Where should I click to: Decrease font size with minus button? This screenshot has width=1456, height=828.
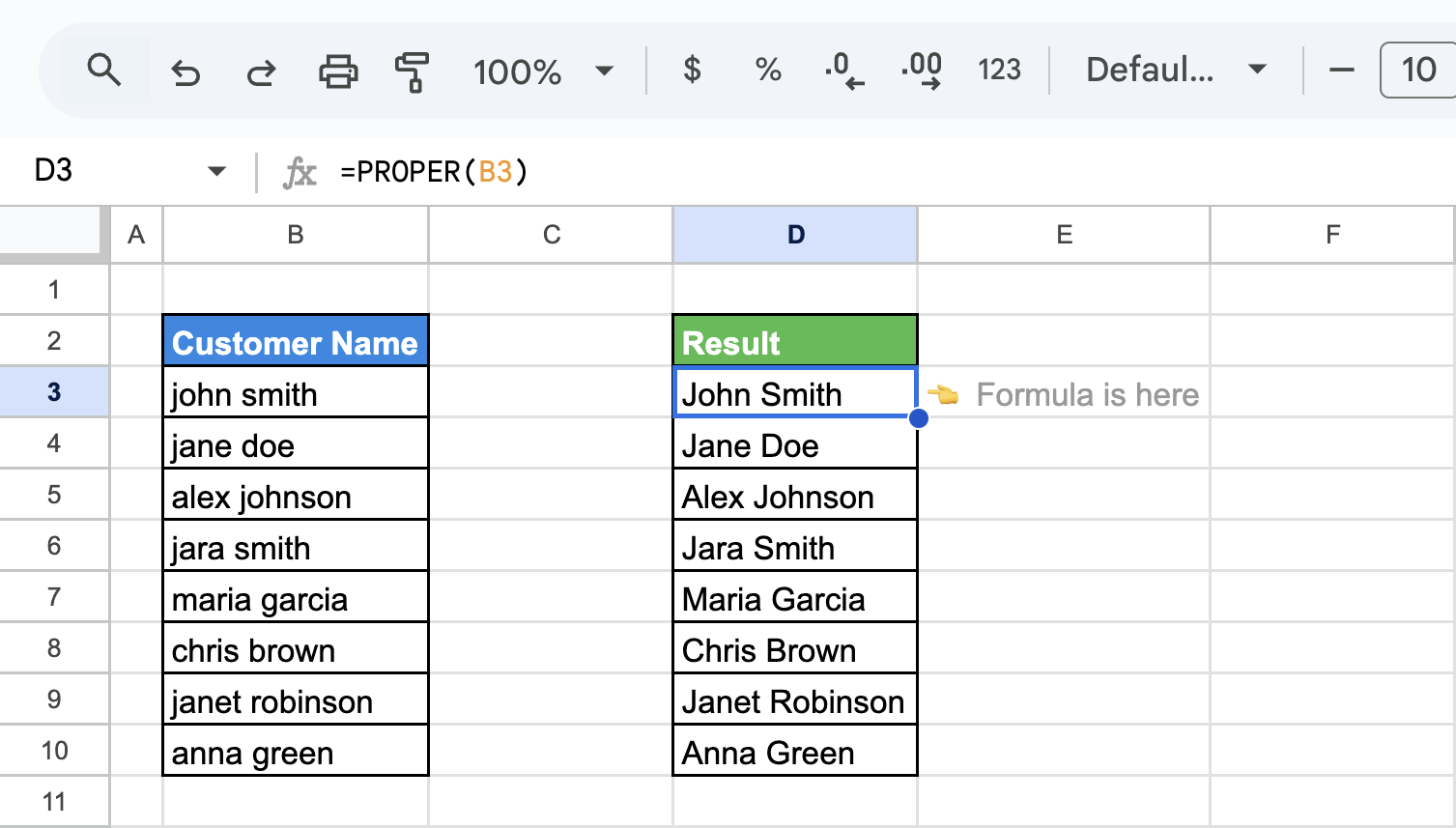pyautogui.click(x=1342, y=70)
